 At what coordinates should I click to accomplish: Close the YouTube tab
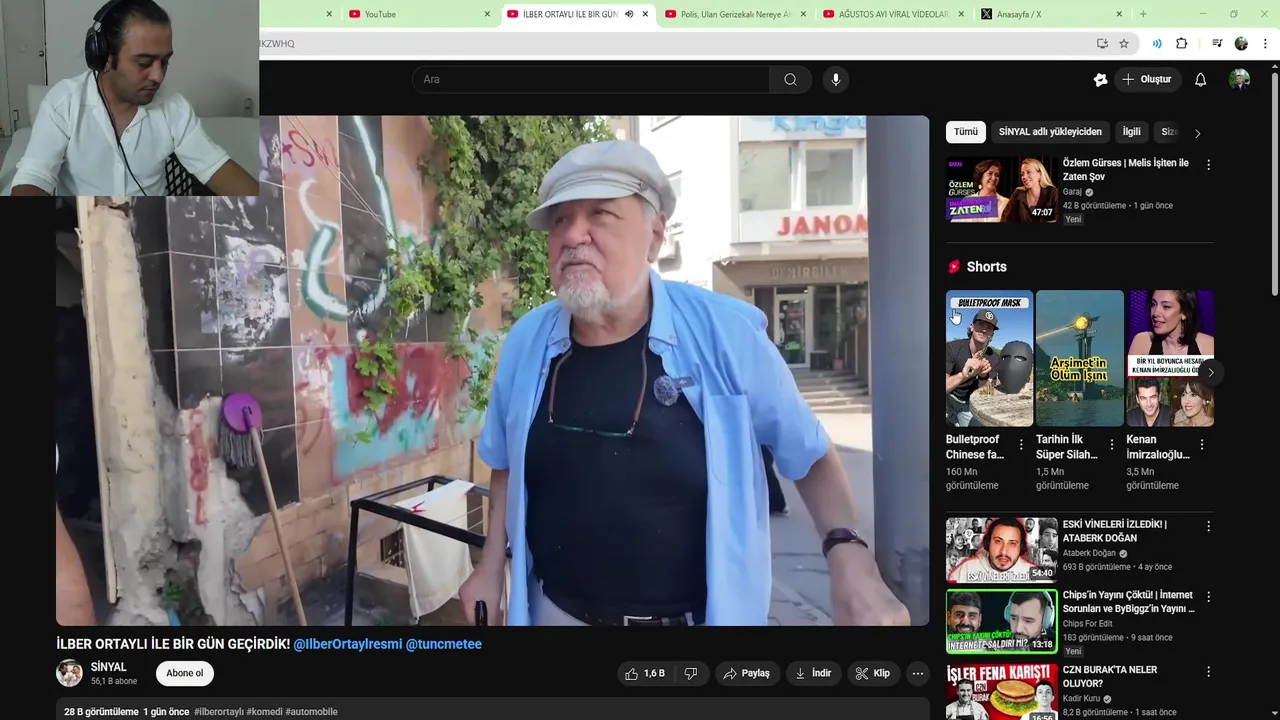coord(487,14)
